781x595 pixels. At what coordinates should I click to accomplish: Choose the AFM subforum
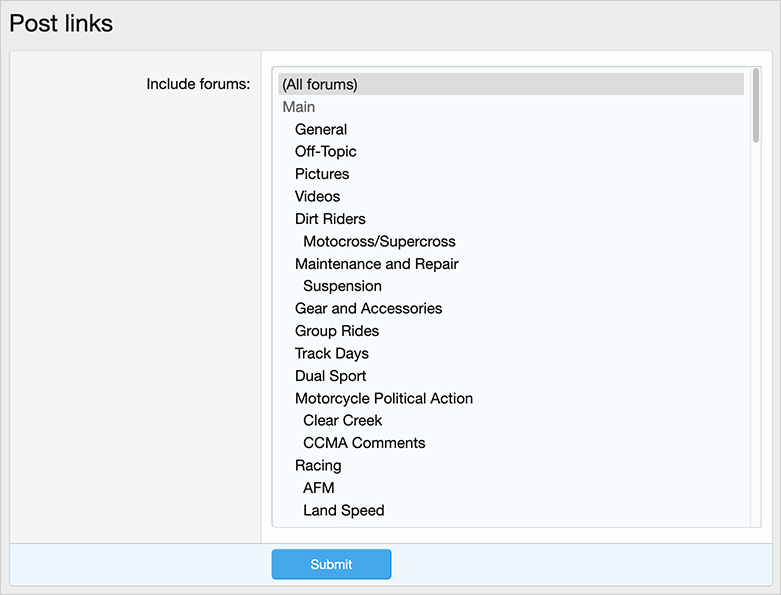point(319,488)
